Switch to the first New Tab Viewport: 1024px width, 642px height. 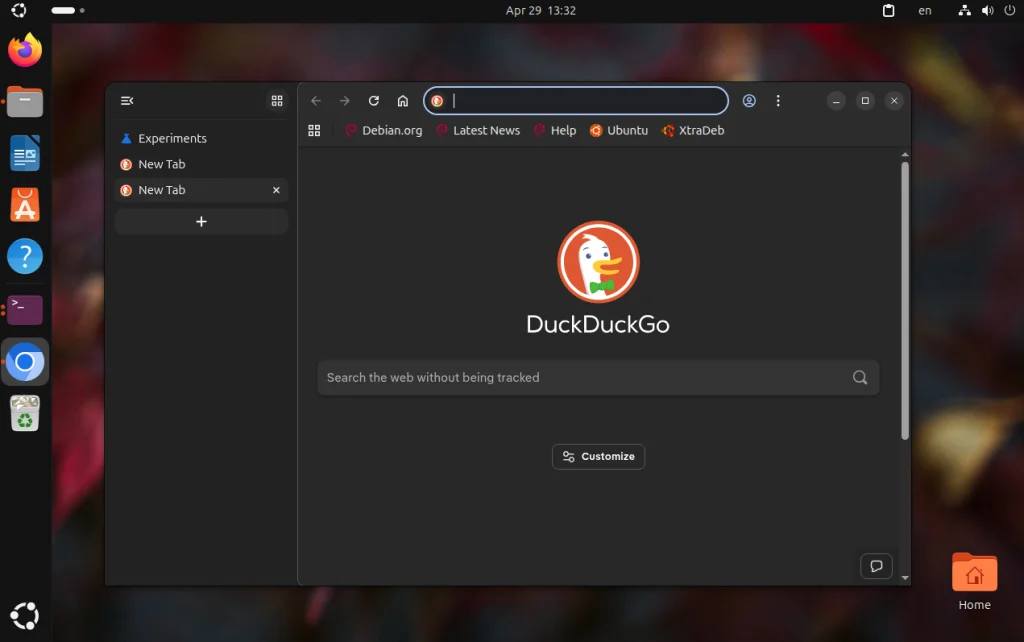tap(201, 165)
